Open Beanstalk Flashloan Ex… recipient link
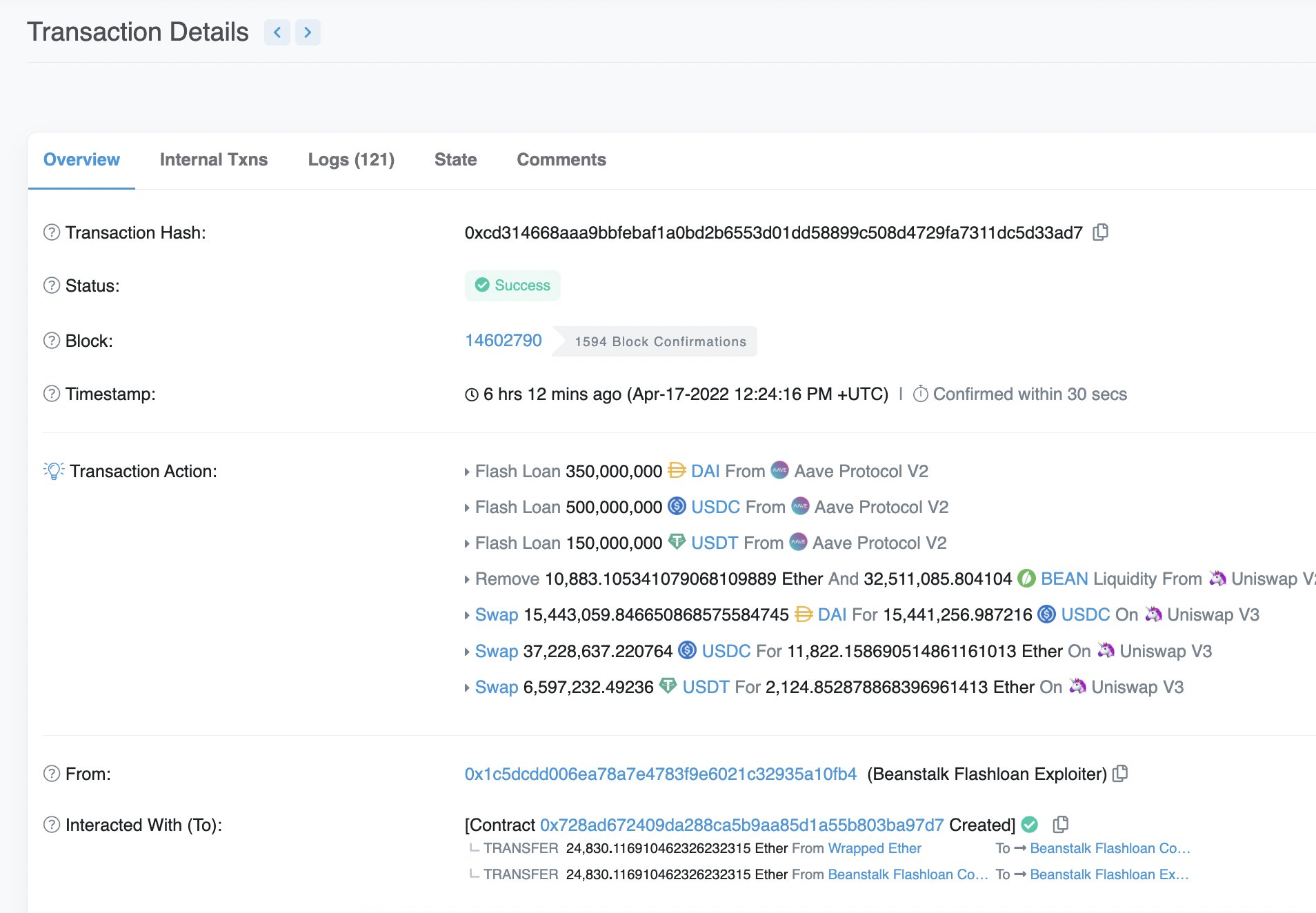 coord(1110,874)
